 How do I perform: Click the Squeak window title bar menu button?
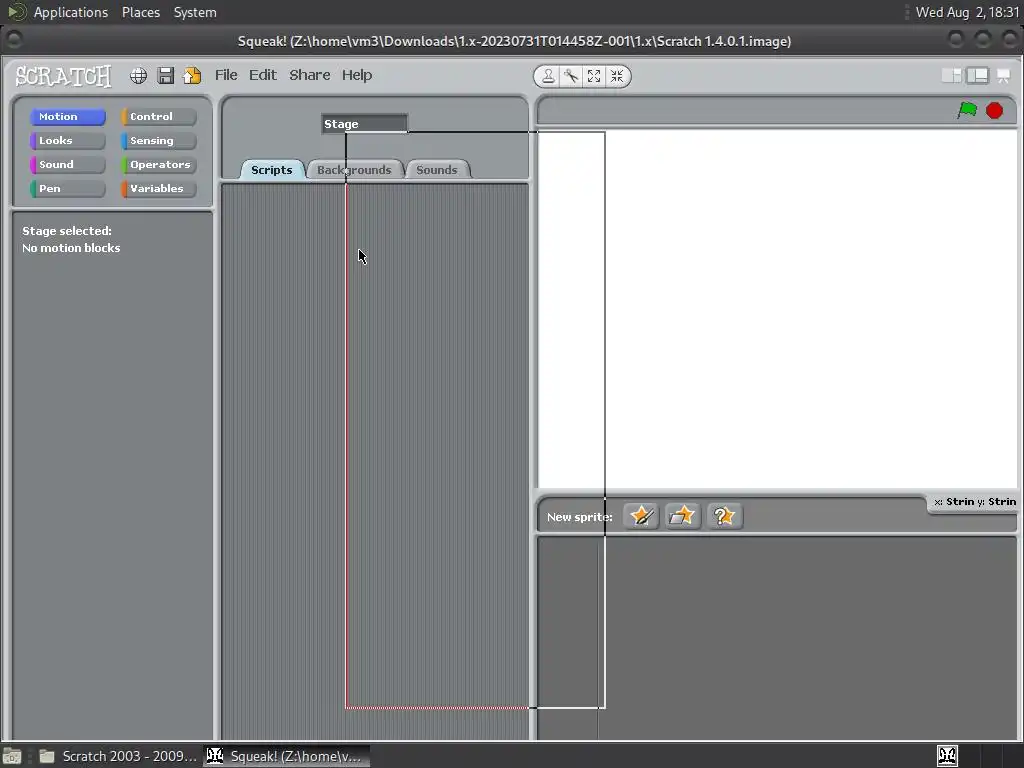(x=14, y=40)
